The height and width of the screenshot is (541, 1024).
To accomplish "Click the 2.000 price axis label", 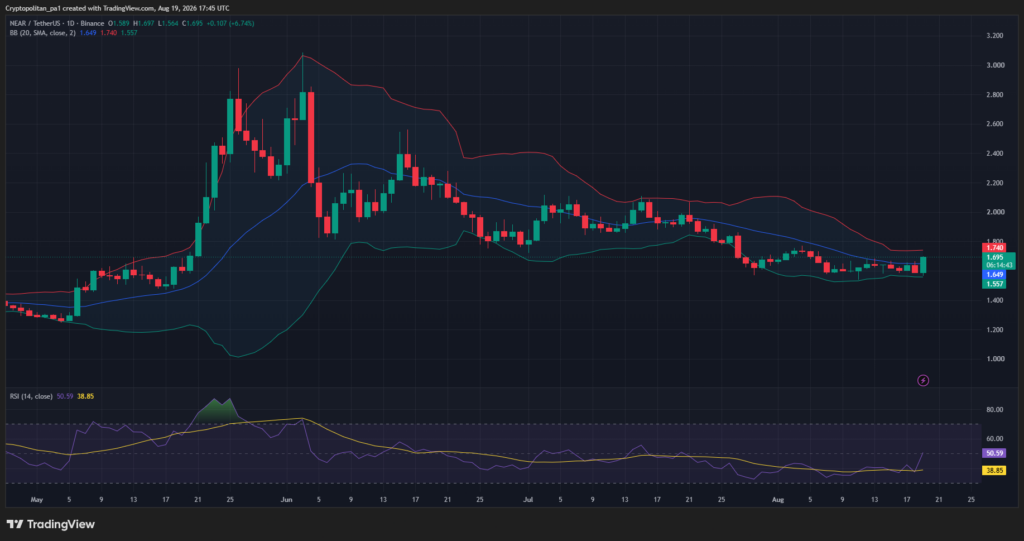I will (x=994, y=212).
